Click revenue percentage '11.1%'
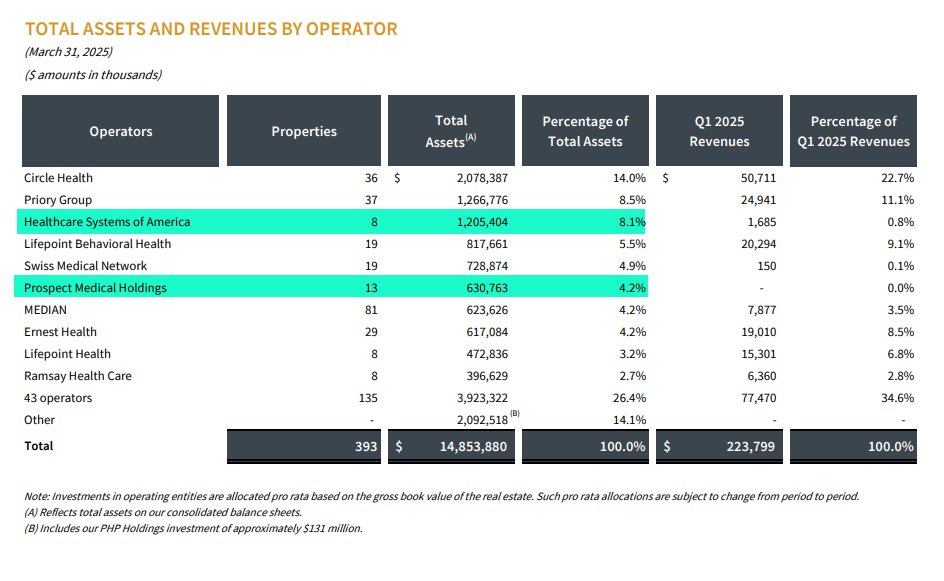The height and width of the screenshot is (581, 944). click(898, 200)
